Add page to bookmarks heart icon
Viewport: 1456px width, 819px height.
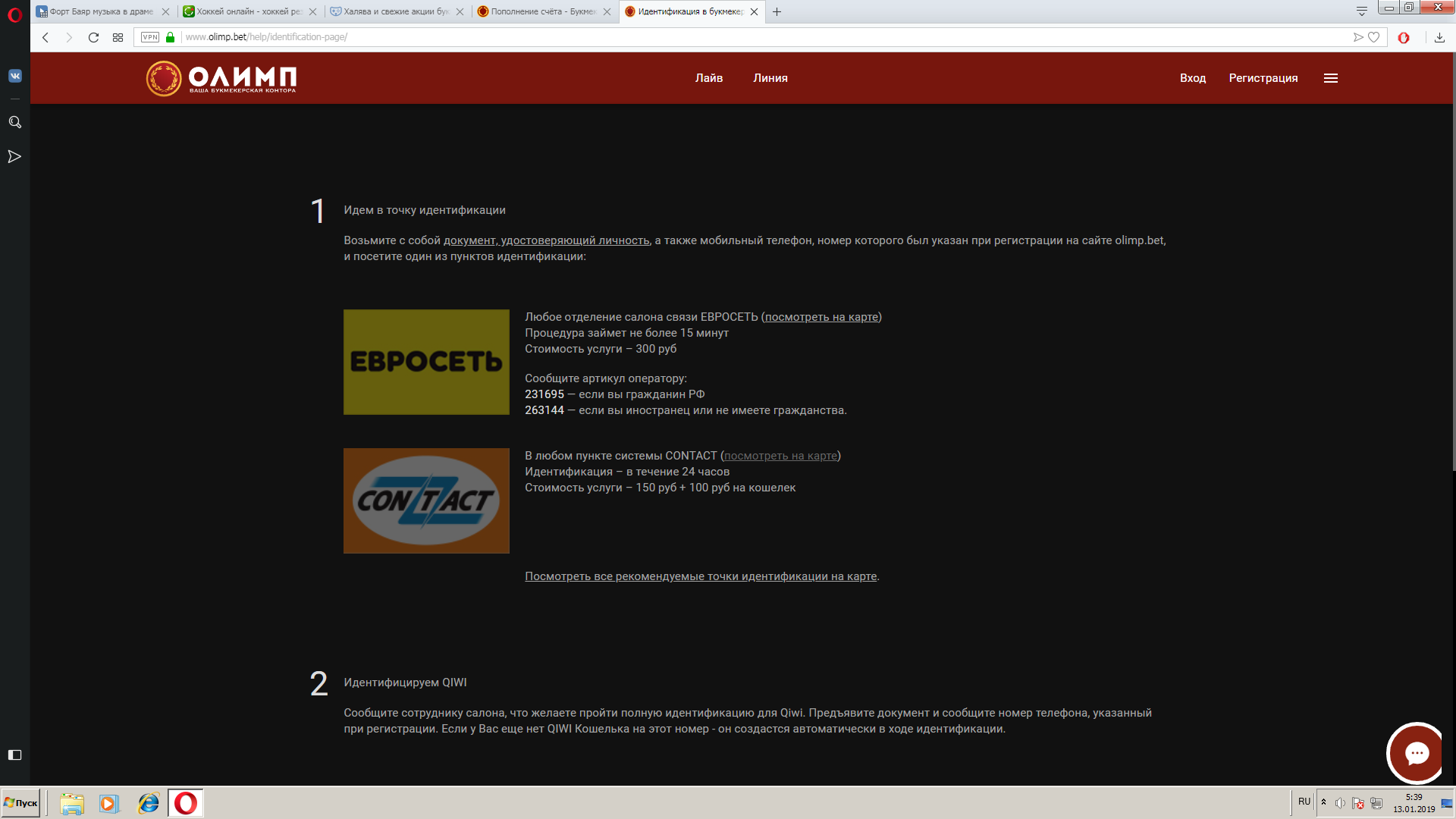(x=1373, y=37)
